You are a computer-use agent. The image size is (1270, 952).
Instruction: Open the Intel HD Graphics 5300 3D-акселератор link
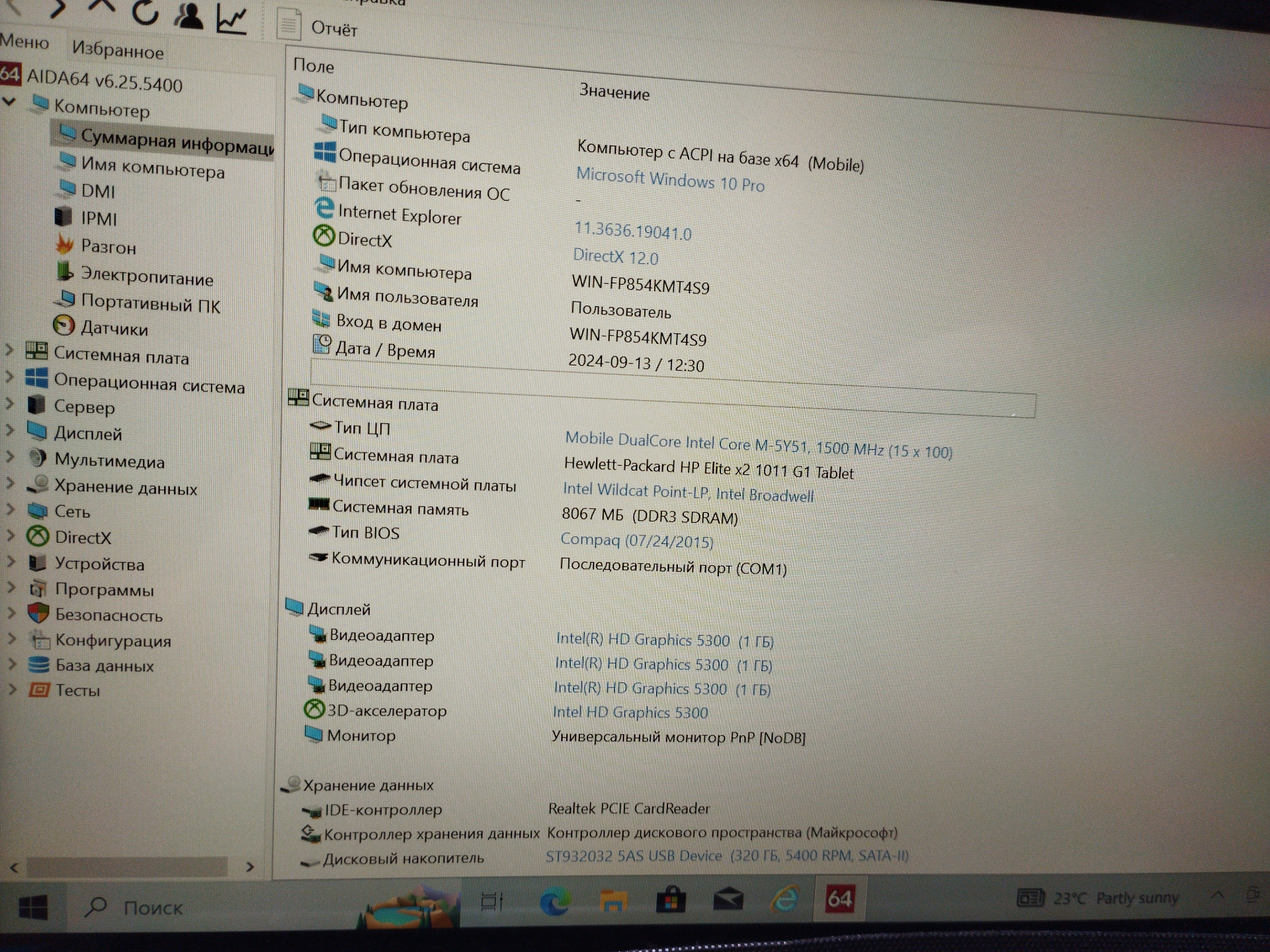click(630, 712)
